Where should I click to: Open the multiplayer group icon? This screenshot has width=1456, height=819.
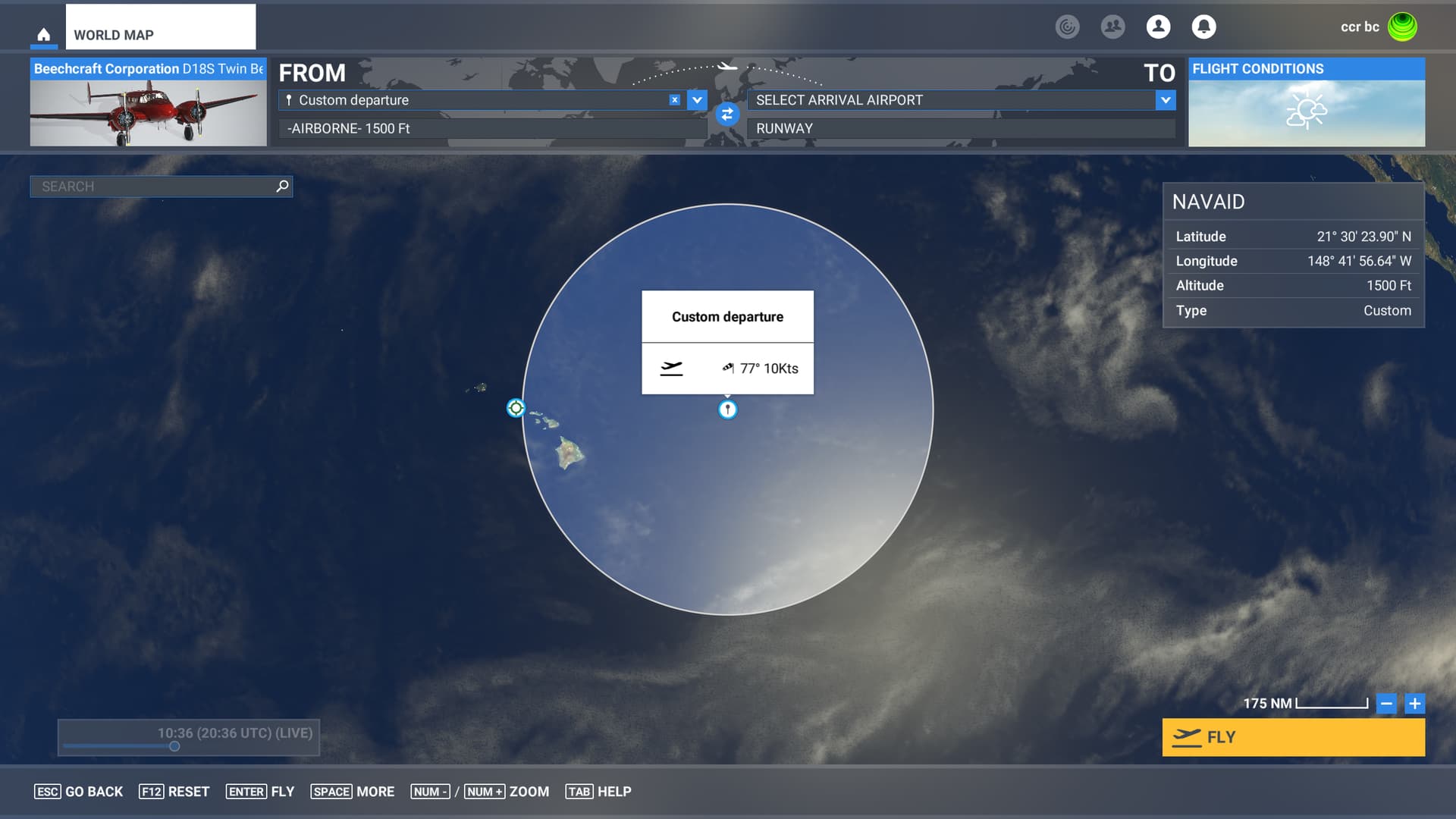pyautogui.click(x=1112, y=27)
